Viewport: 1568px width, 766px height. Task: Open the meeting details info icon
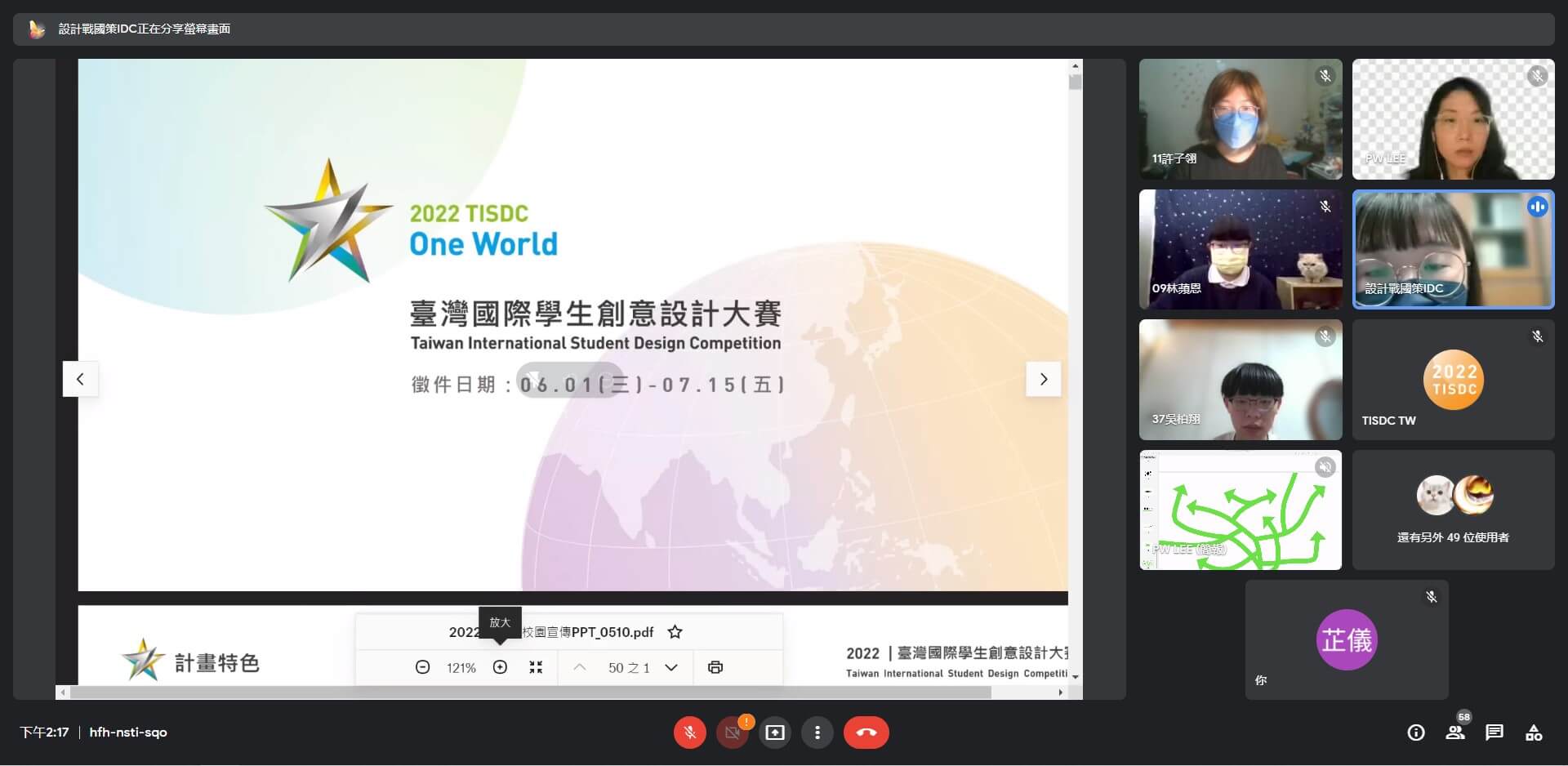1416,733
